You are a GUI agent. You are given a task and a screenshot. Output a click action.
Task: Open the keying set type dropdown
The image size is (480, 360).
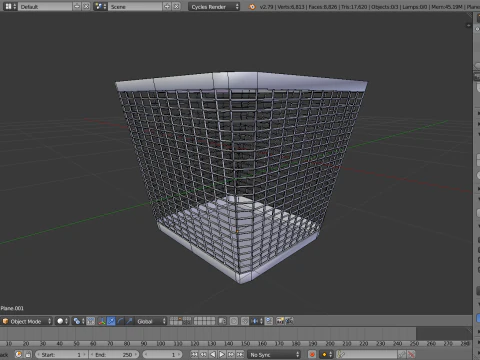(326, 355)
